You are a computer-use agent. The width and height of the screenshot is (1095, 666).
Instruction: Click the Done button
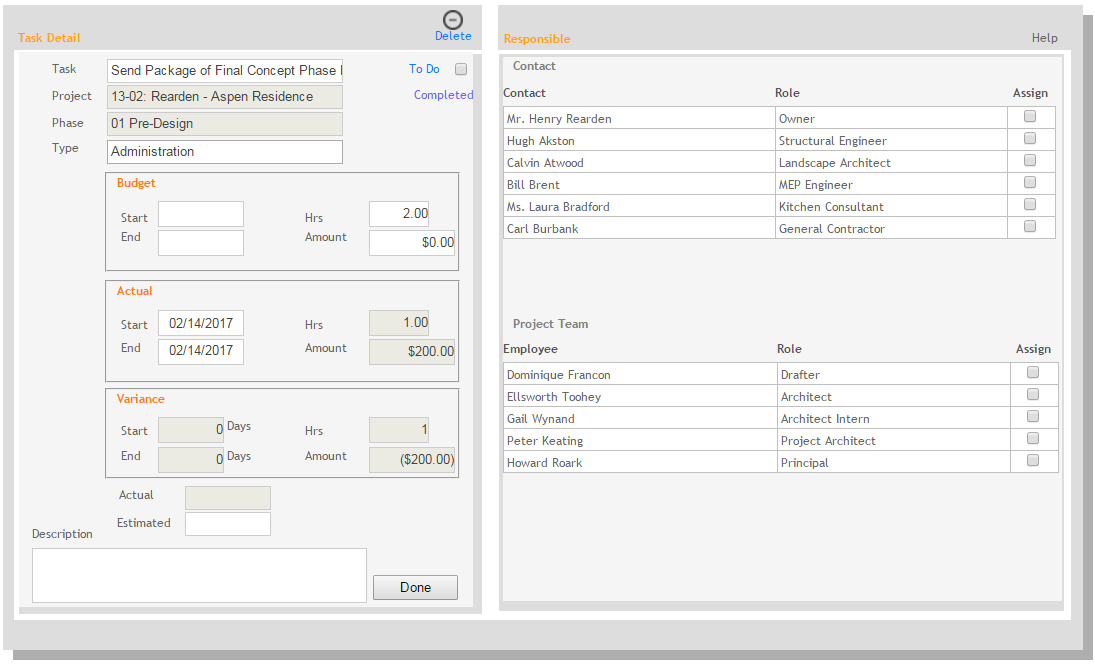tap(416, 587)
